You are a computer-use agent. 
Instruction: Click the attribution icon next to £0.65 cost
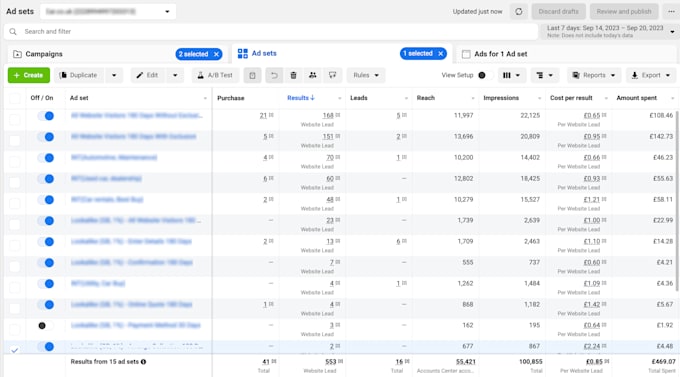(604, 115)
